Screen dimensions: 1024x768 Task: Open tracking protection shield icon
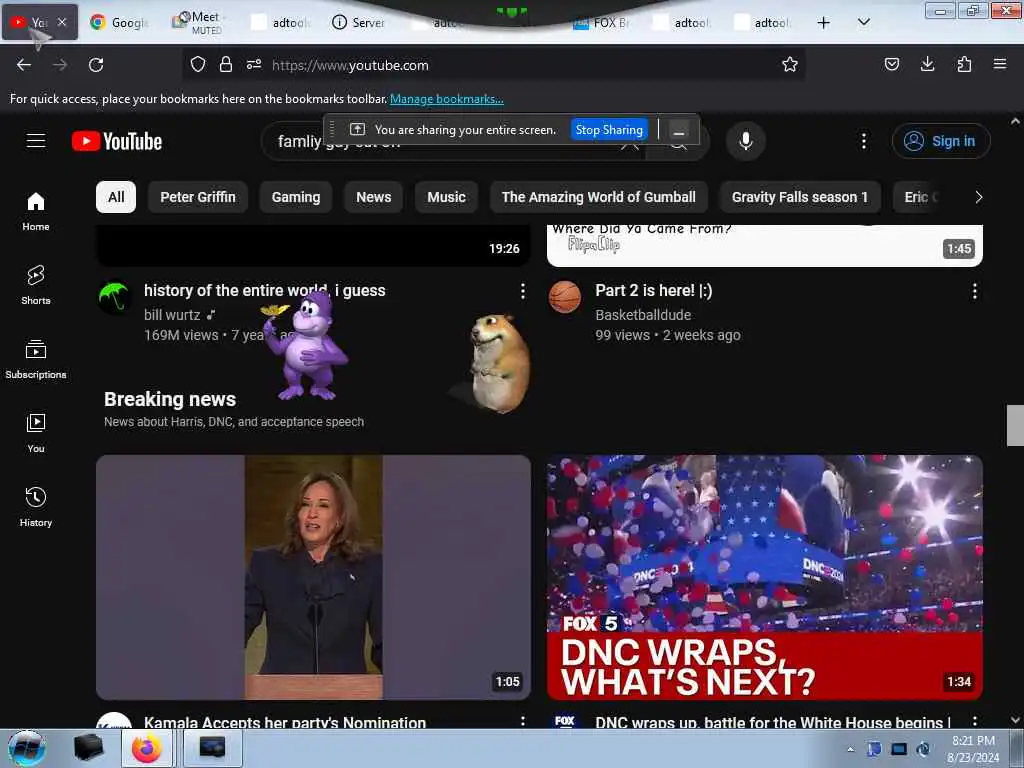pyautogui.click(x=198, y=65)
